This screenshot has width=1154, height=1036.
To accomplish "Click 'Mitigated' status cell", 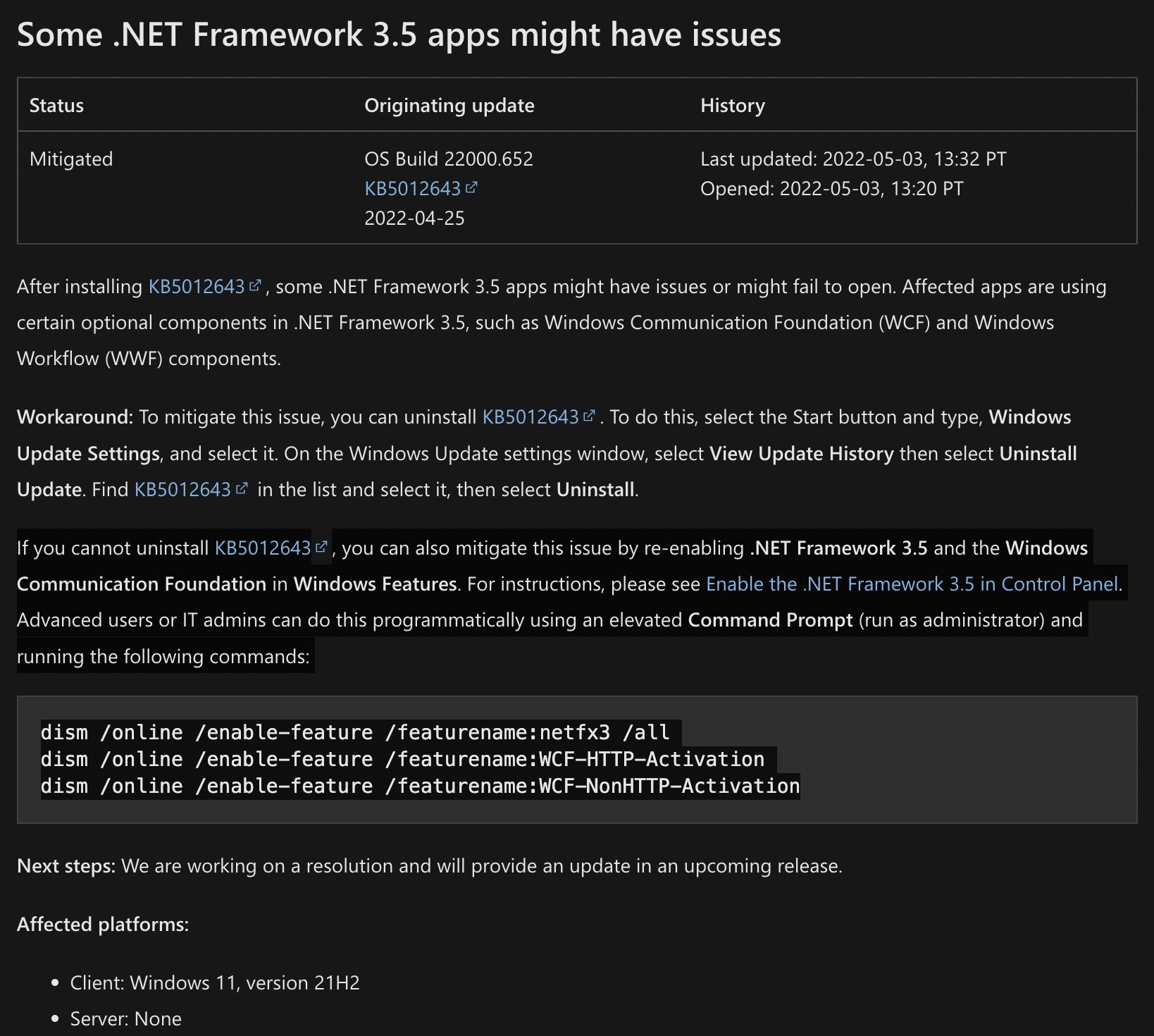I will point(71,159).
